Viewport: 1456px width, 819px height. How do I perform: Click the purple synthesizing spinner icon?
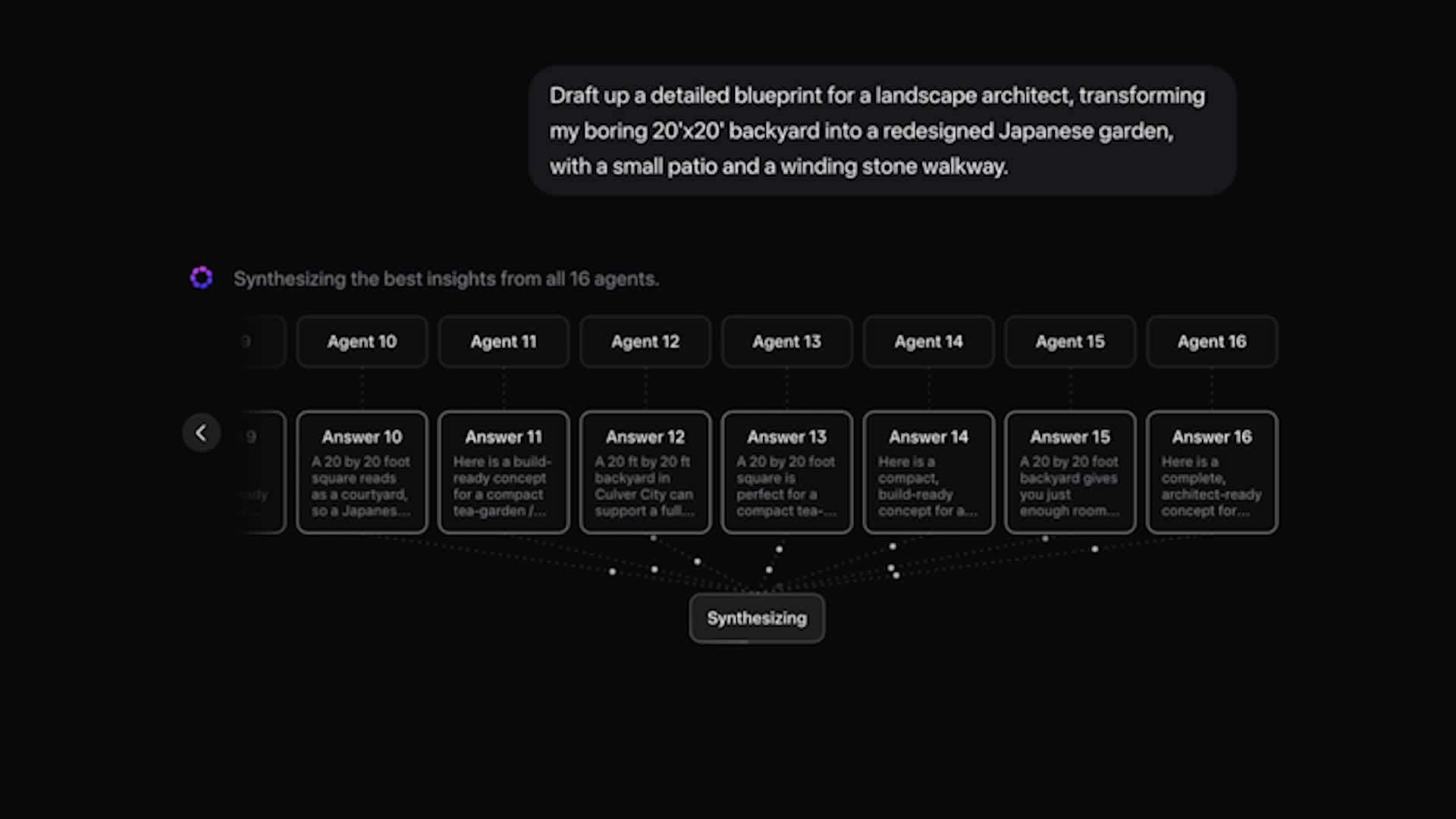tap(201, 278)
